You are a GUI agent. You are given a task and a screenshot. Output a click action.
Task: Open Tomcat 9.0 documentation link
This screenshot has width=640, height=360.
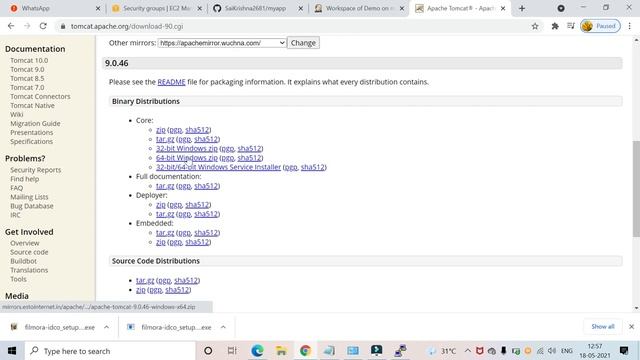pyautogui.click(x=27, y=69)
